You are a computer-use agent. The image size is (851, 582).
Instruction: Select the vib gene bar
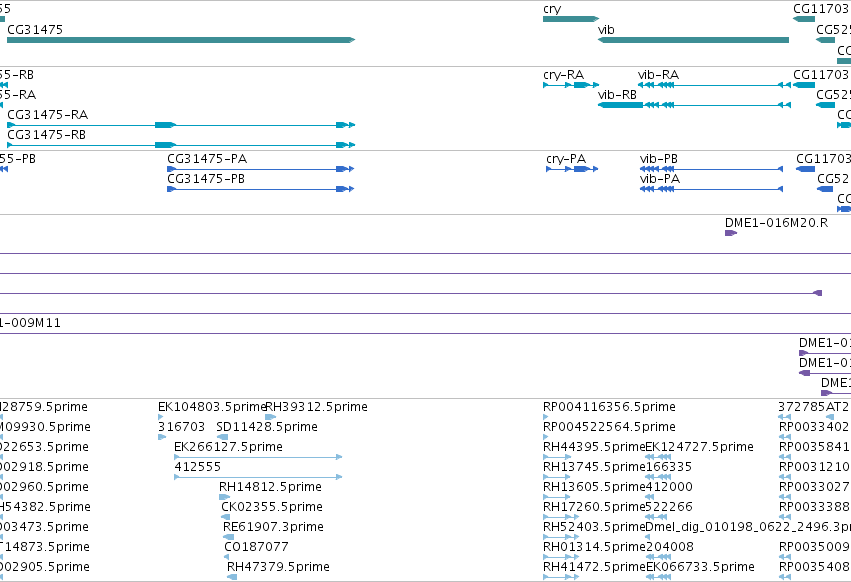693,40
